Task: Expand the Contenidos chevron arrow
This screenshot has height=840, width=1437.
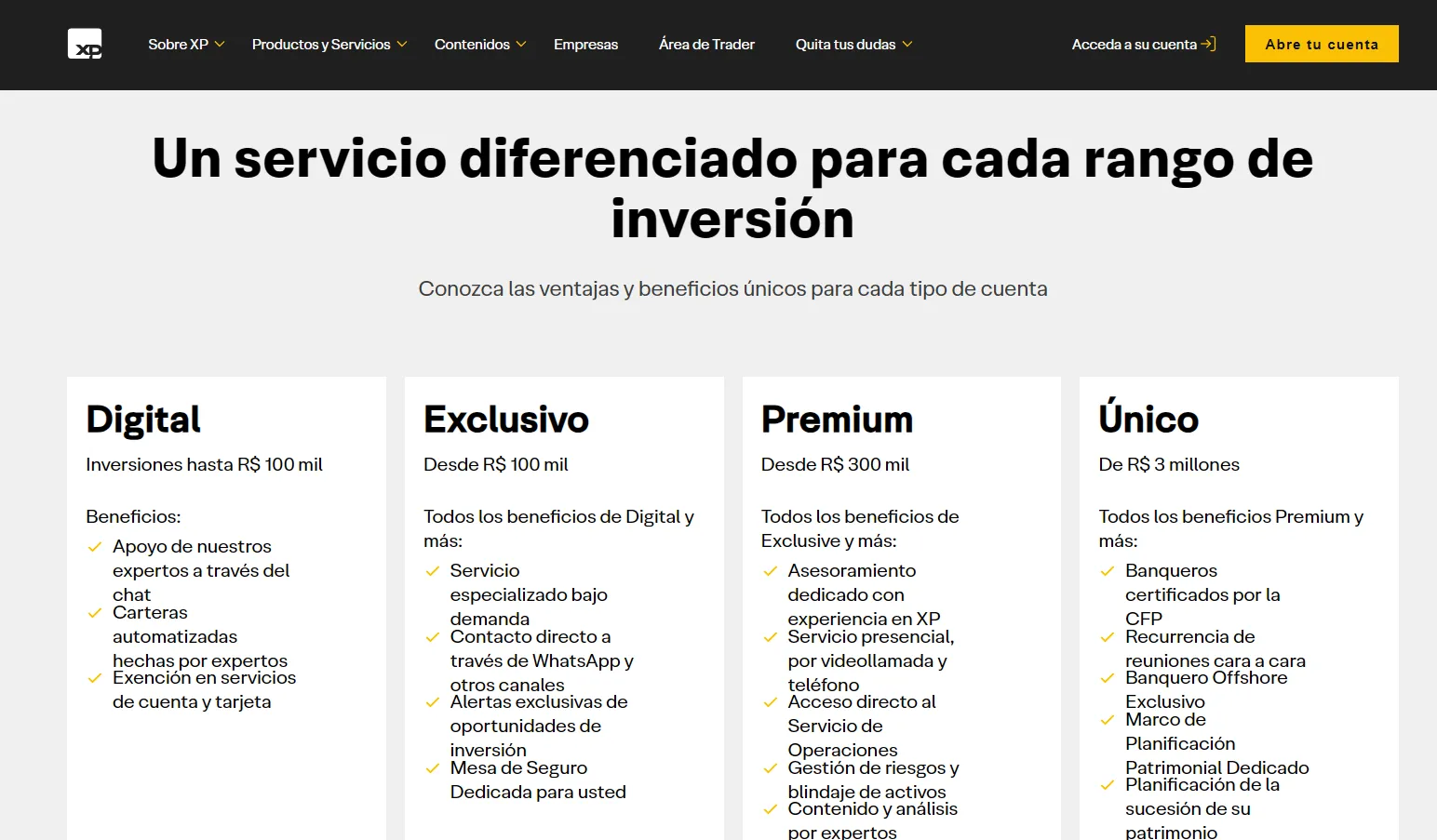Action: (x=521, y=45)
